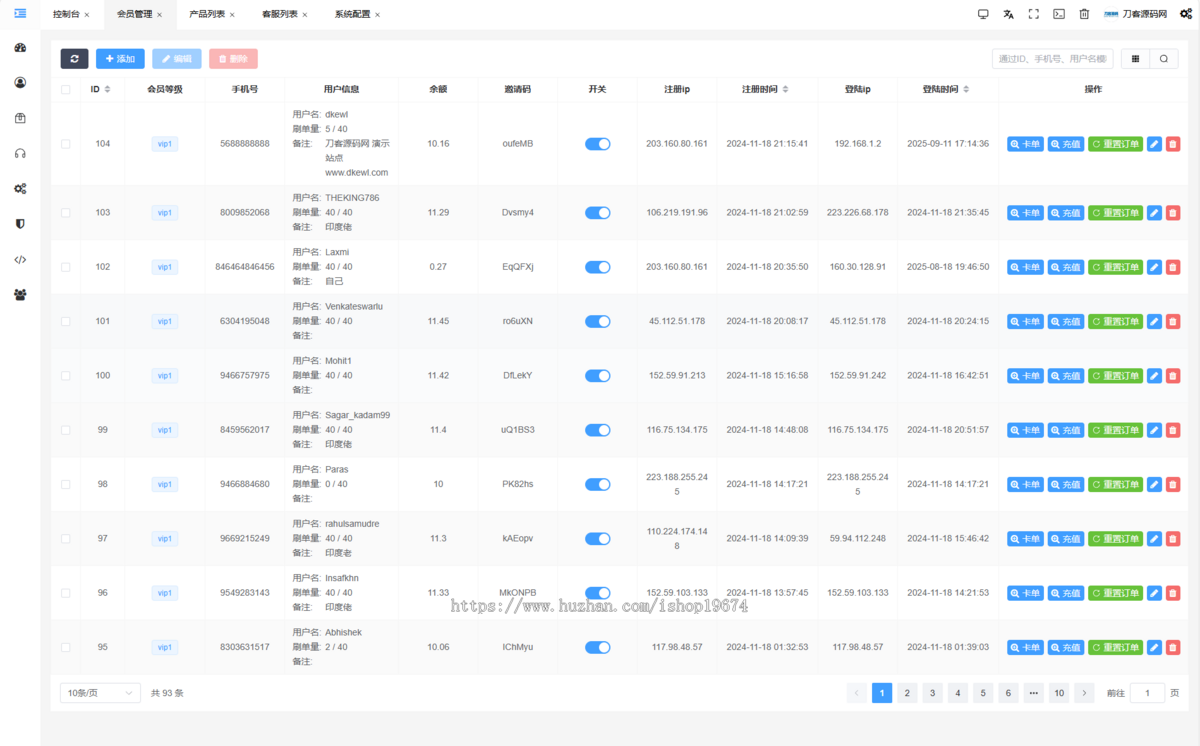Toggle the switch for user dkewl
The height and width of the screenshot is (746, 1200).
click(x=598, y=144)
